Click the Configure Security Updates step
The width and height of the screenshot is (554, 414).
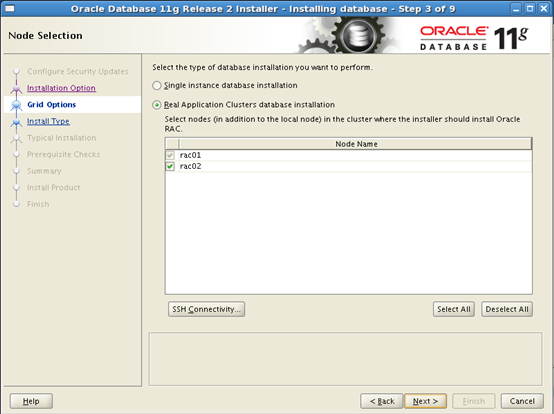pyautogui.click(x=78, y=71)
